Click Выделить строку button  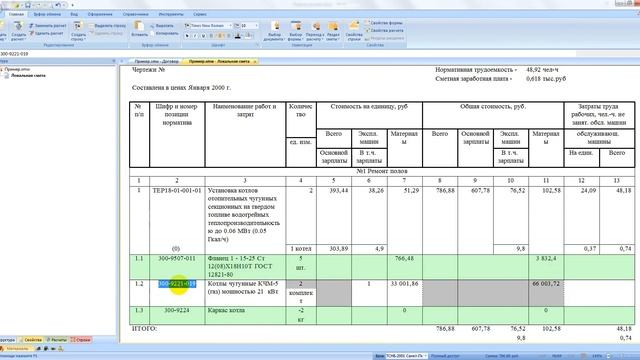tap(108, 26)
